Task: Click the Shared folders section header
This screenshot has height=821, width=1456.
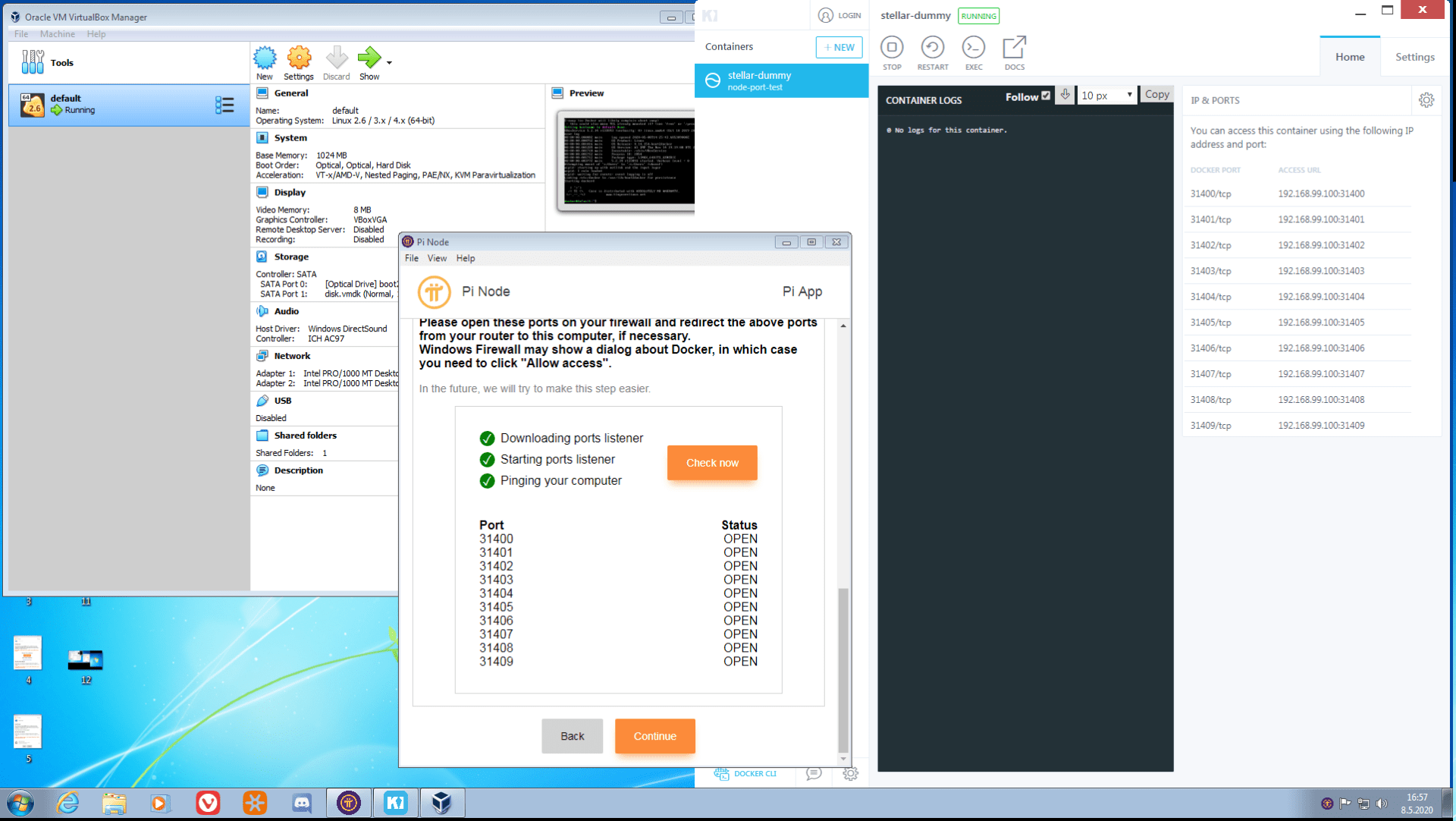Action: 305,436
